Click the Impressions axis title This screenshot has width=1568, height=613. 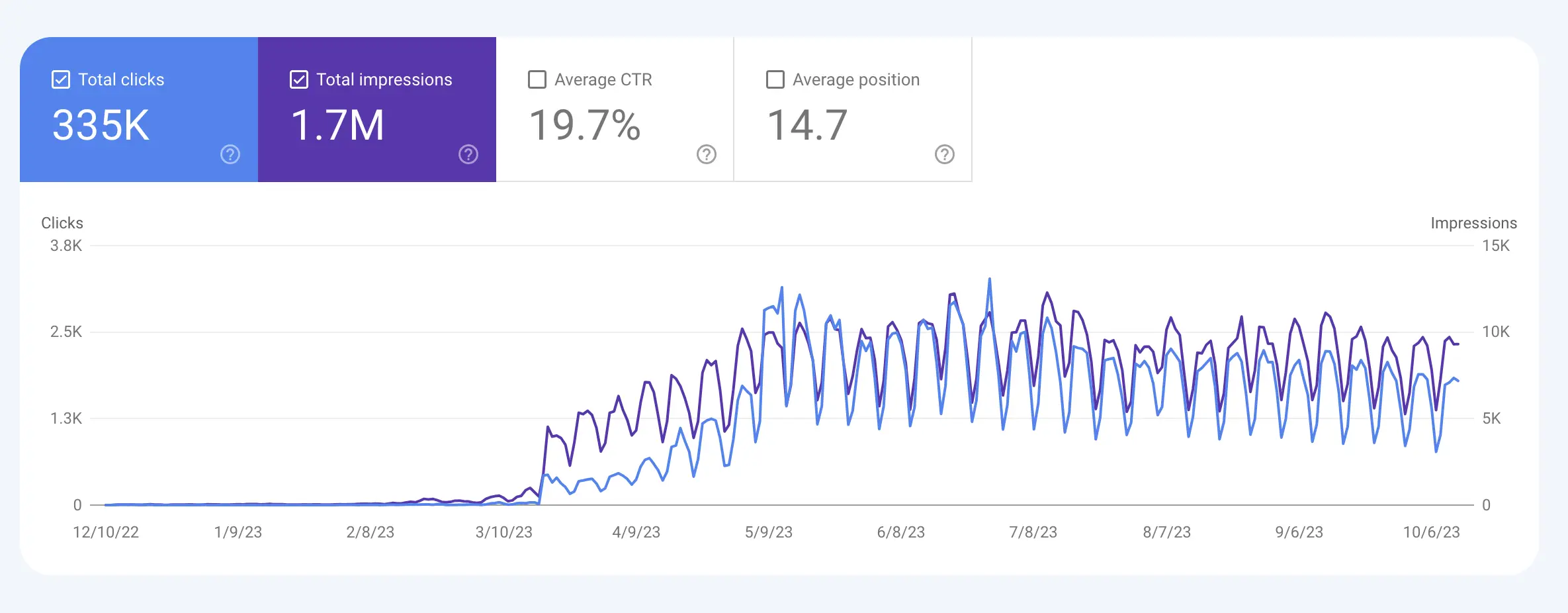1473,223
